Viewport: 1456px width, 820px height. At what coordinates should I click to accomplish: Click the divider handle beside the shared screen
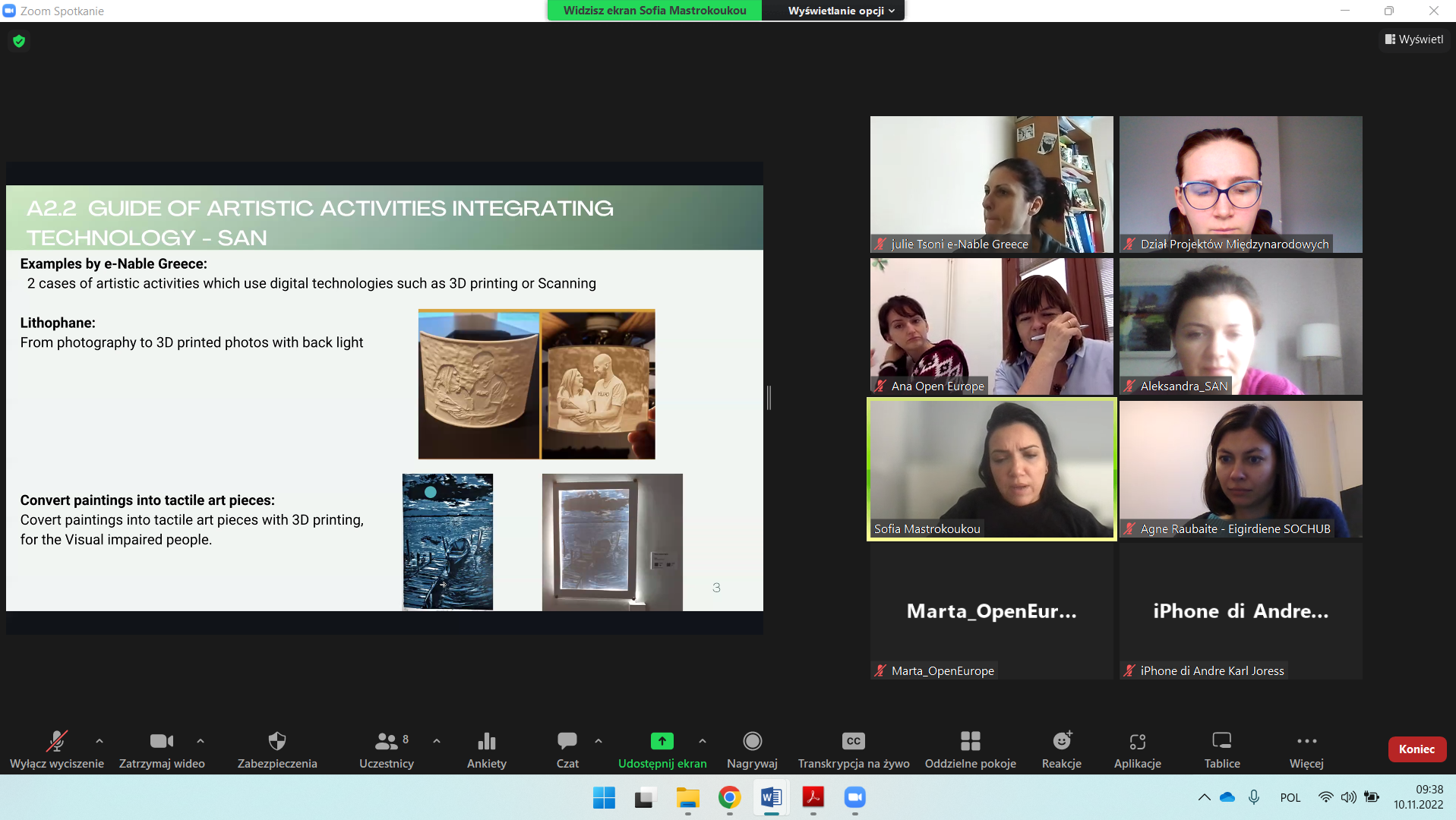[769, 398]
